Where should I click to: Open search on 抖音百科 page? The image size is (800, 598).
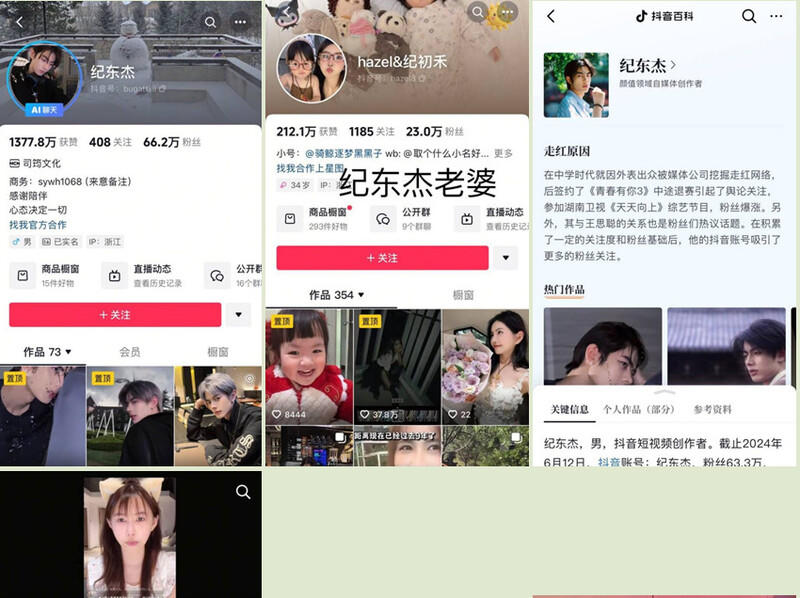[x=748, y=16]
